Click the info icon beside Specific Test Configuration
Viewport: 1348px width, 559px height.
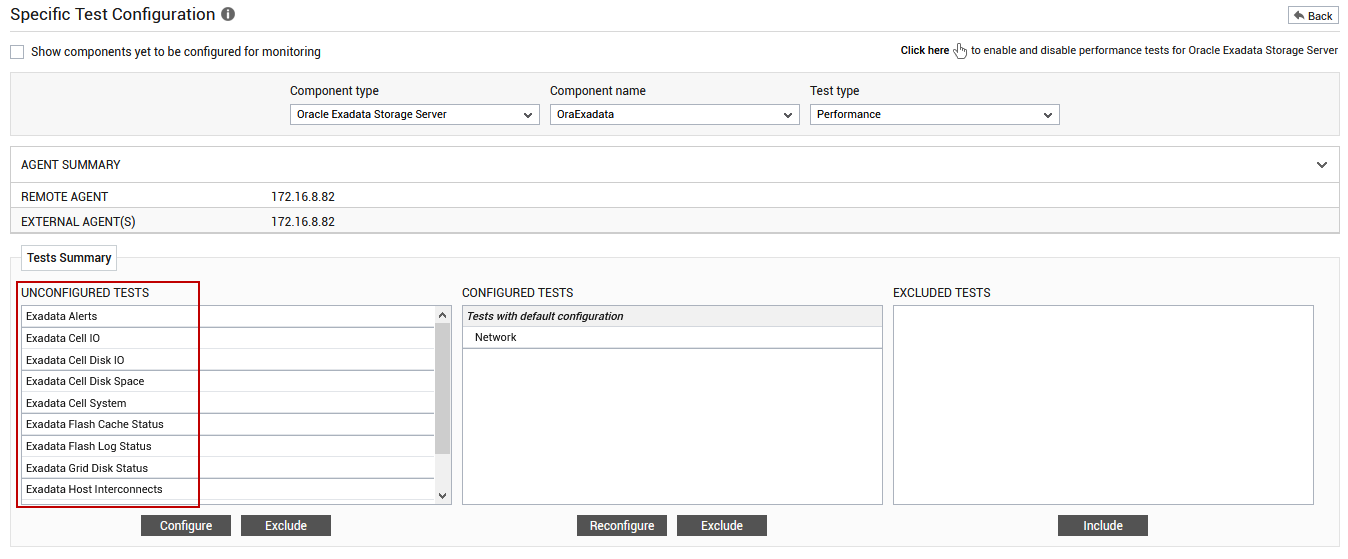coord(228,15)
